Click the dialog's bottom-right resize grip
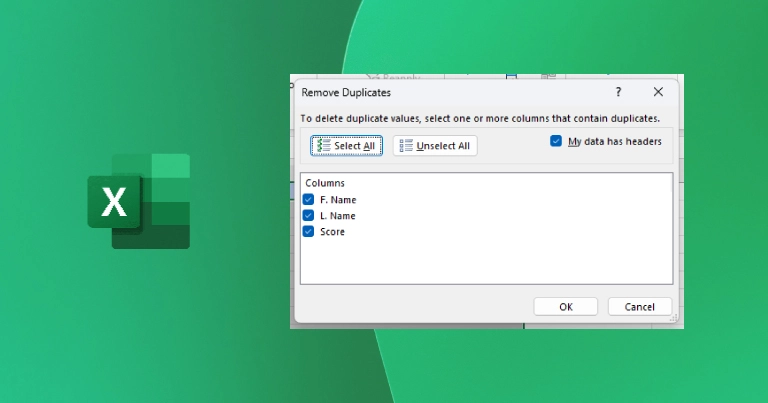The image size is (768, 403). (x=675, y=319)
